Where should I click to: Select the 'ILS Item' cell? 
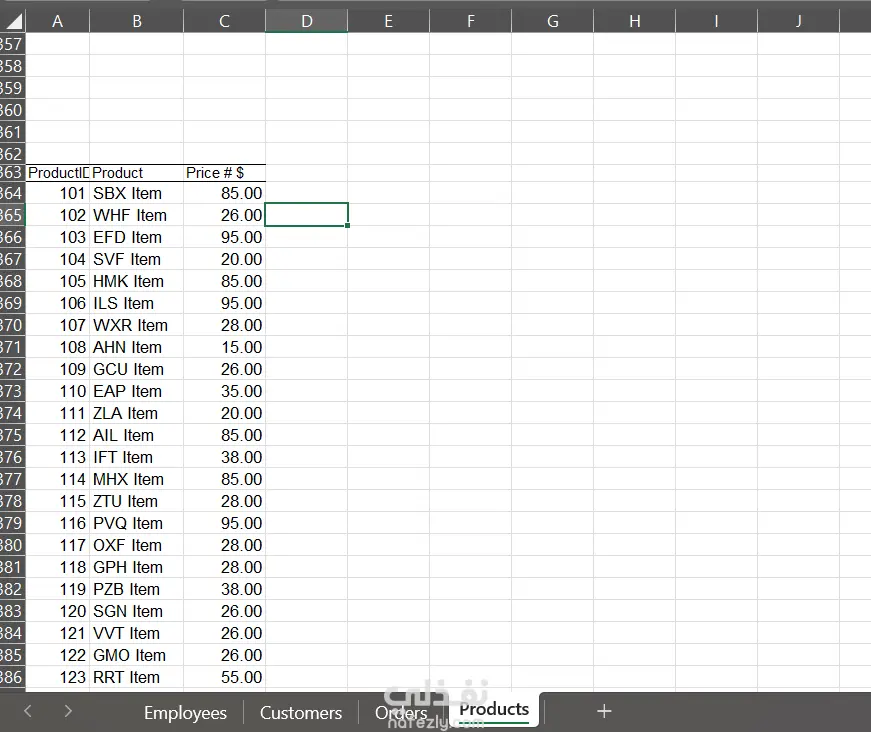[x=137, y=303]
